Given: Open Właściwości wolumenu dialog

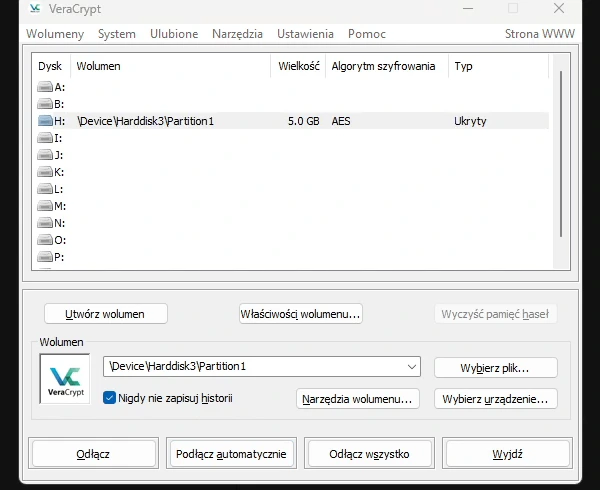Looking at the screenshot, I should click(301, 314).
